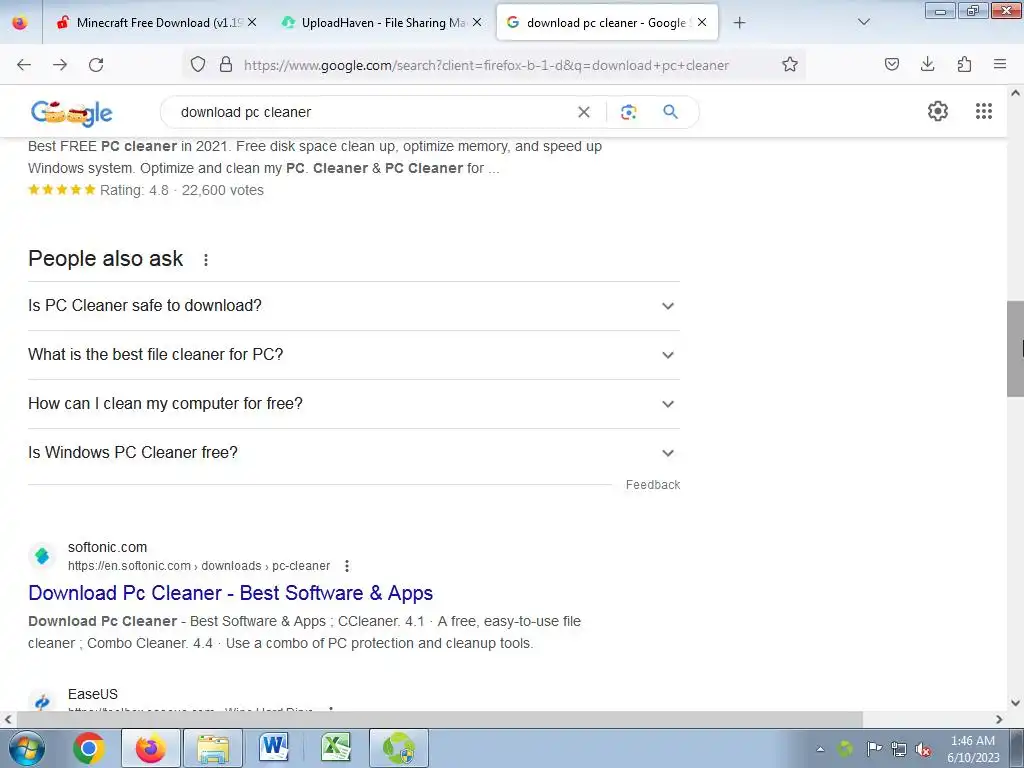Open a new tab with the plus button
Image resolution: width=1024 pixels, height=768 pixels.
(739, 23)
